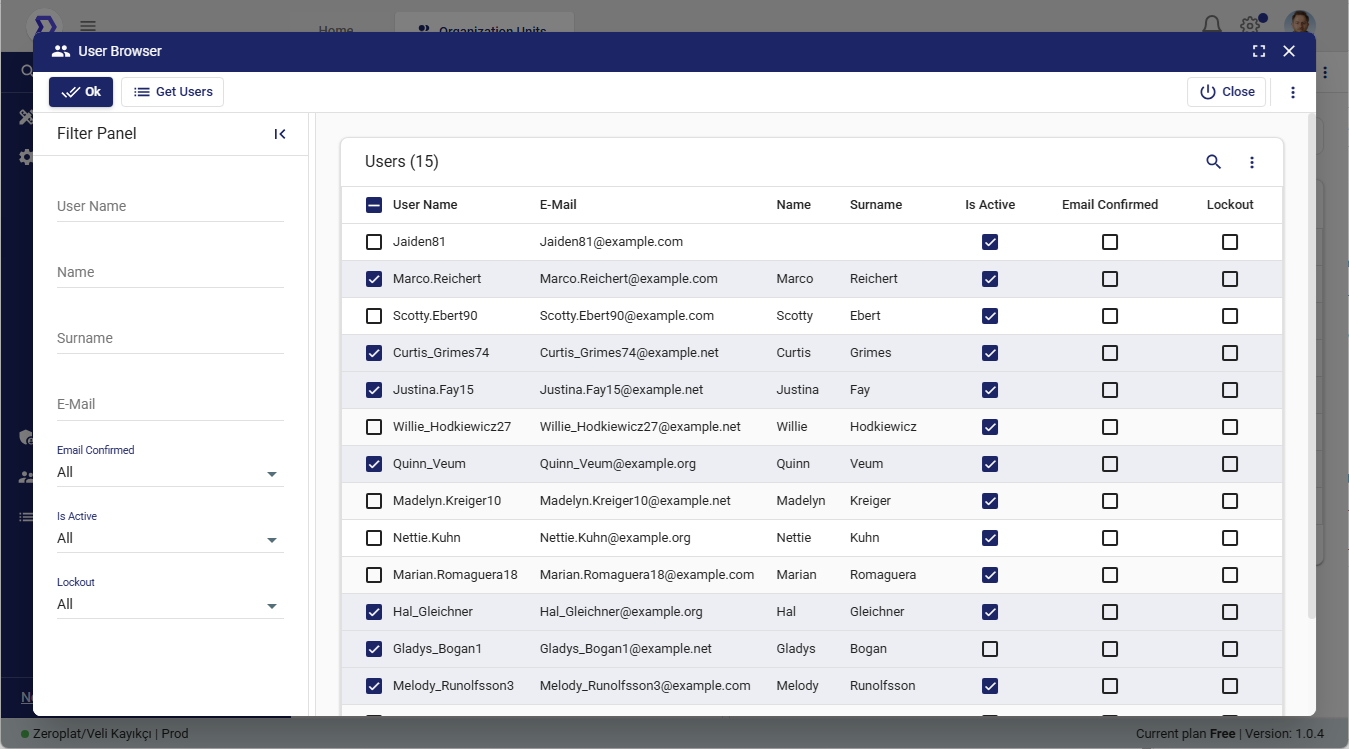The image size is (1349, 749).
Task: Click the Surname filter input field
Action: point(170,339)
